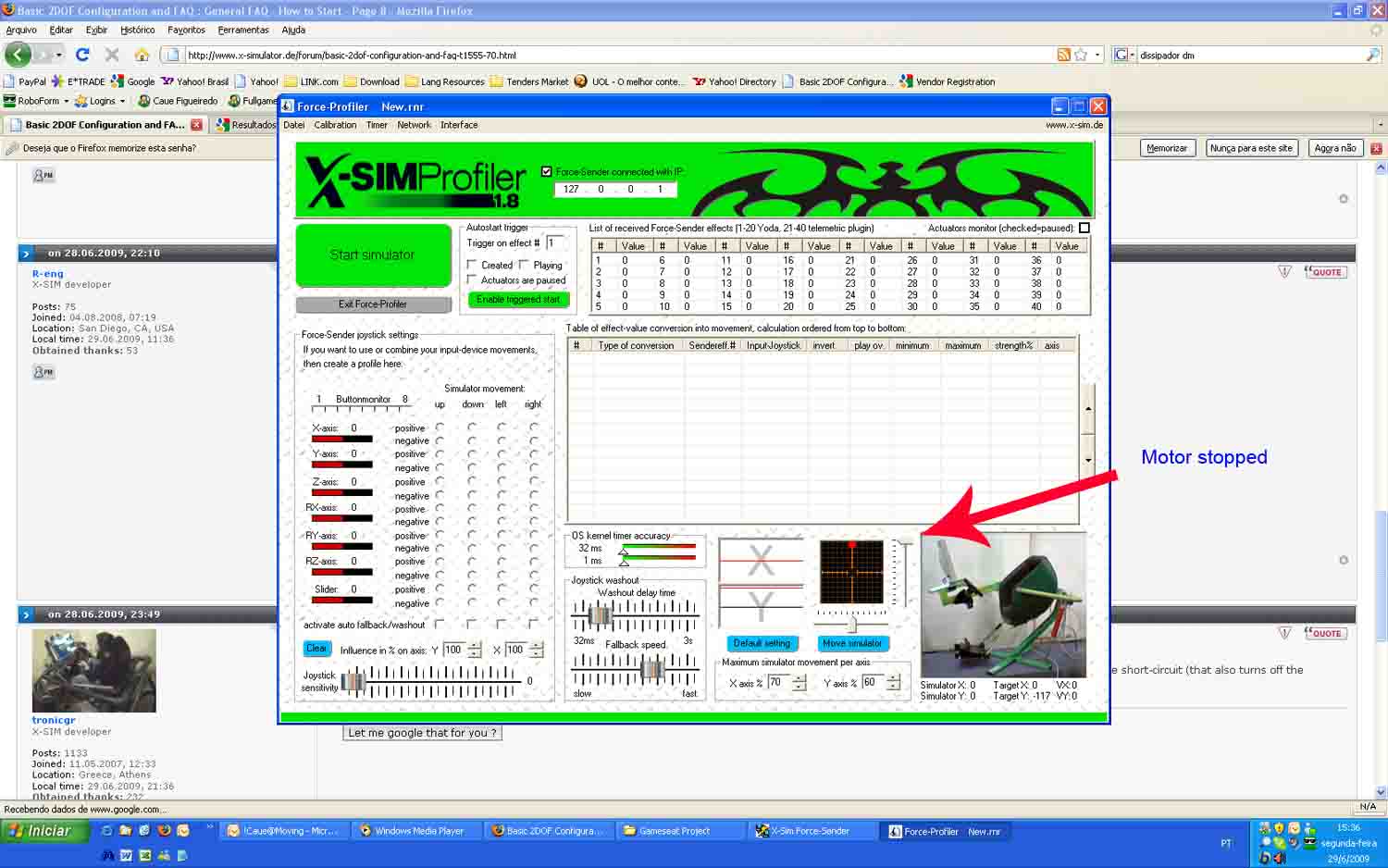Click the Trigger on effect # input field
Screen dimensions: 1388x868
pos(553,242)
